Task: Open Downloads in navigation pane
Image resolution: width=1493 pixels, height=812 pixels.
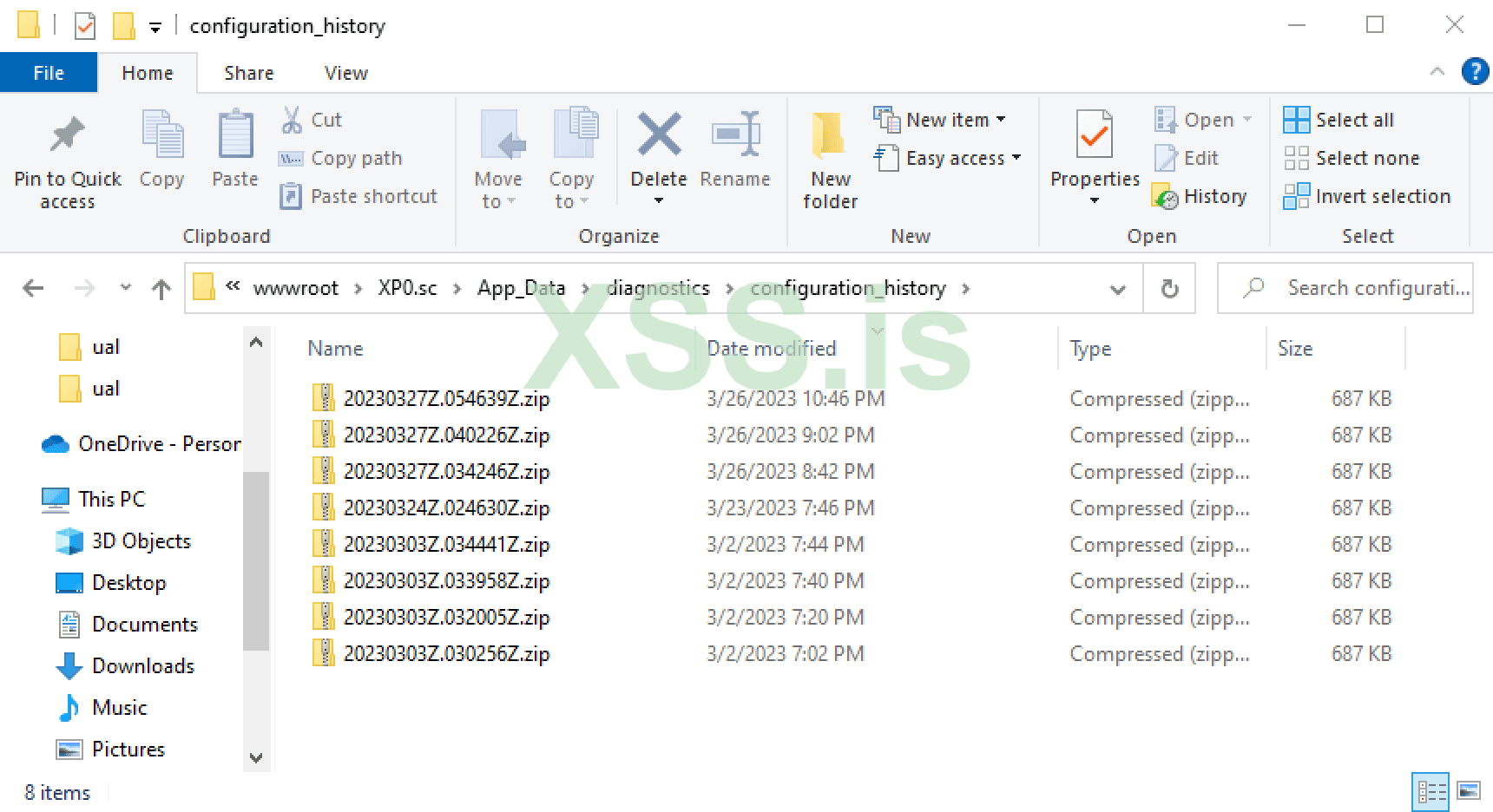Action: tap(125, 665)
